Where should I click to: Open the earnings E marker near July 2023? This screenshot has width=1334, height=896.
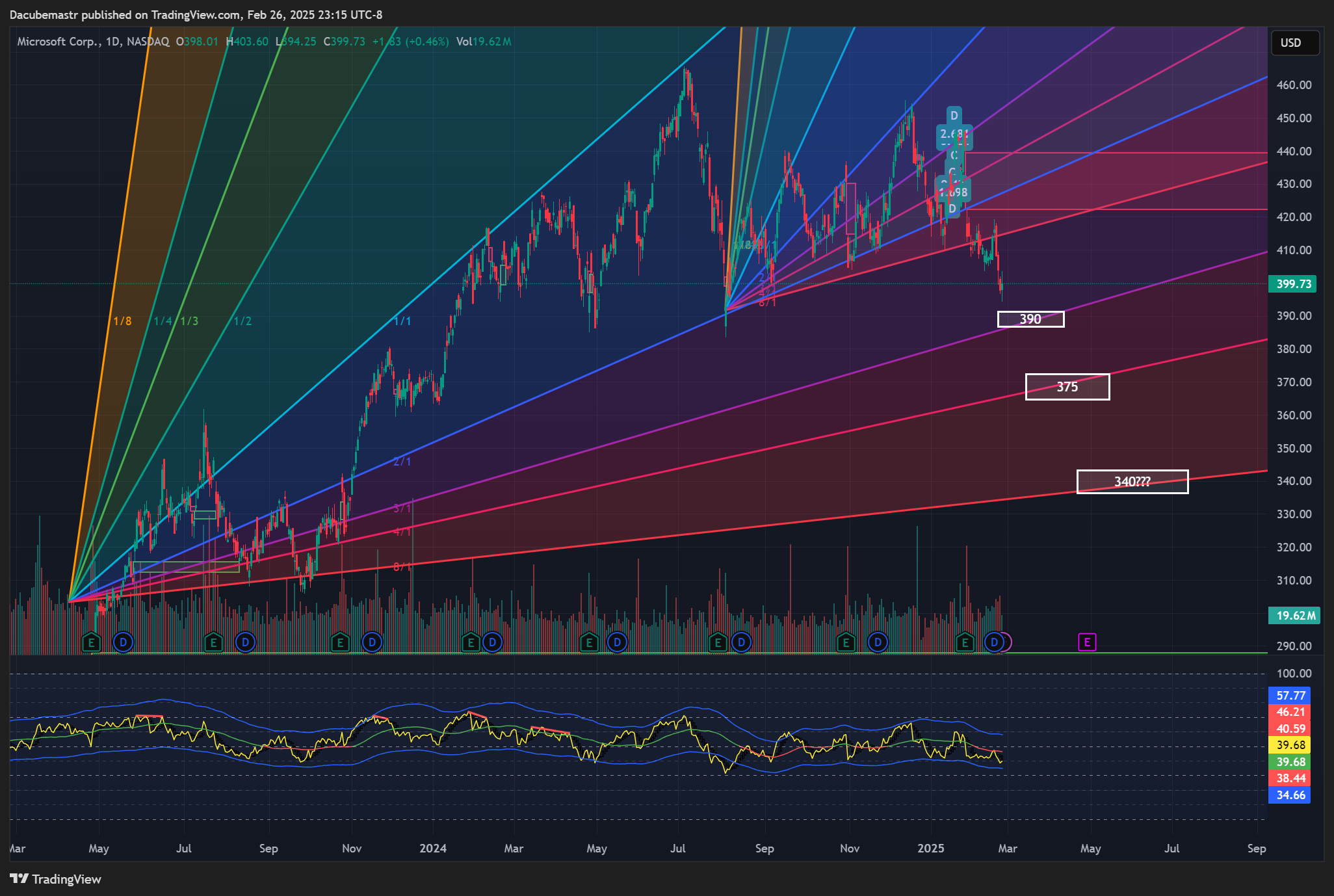coord(213,643)
